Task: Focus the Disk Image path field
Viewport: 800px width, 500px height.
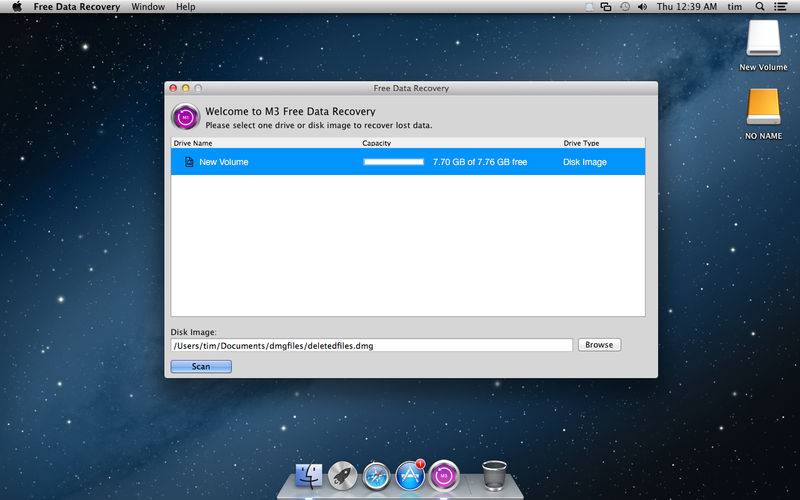Action: (x=372, y=345)
